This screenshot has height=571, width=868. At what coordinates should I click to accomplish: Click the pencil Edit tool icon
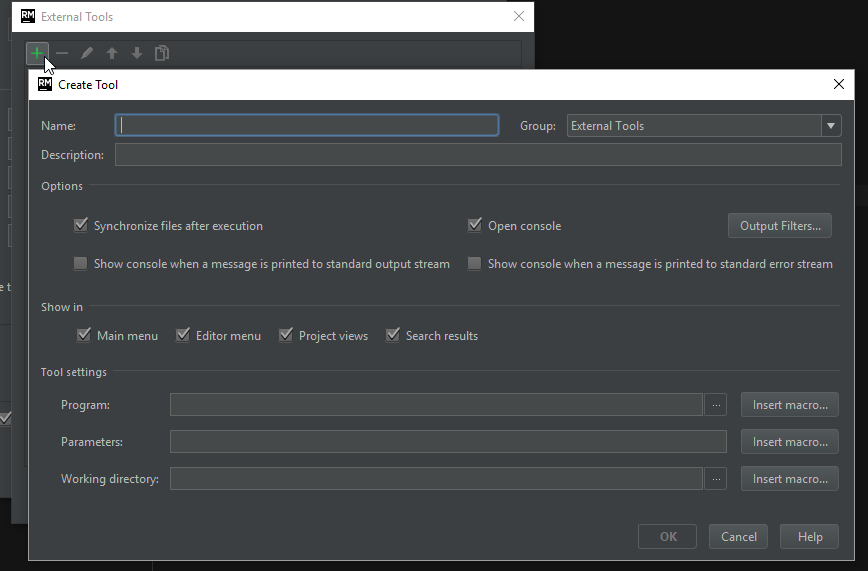click(87, 53)
